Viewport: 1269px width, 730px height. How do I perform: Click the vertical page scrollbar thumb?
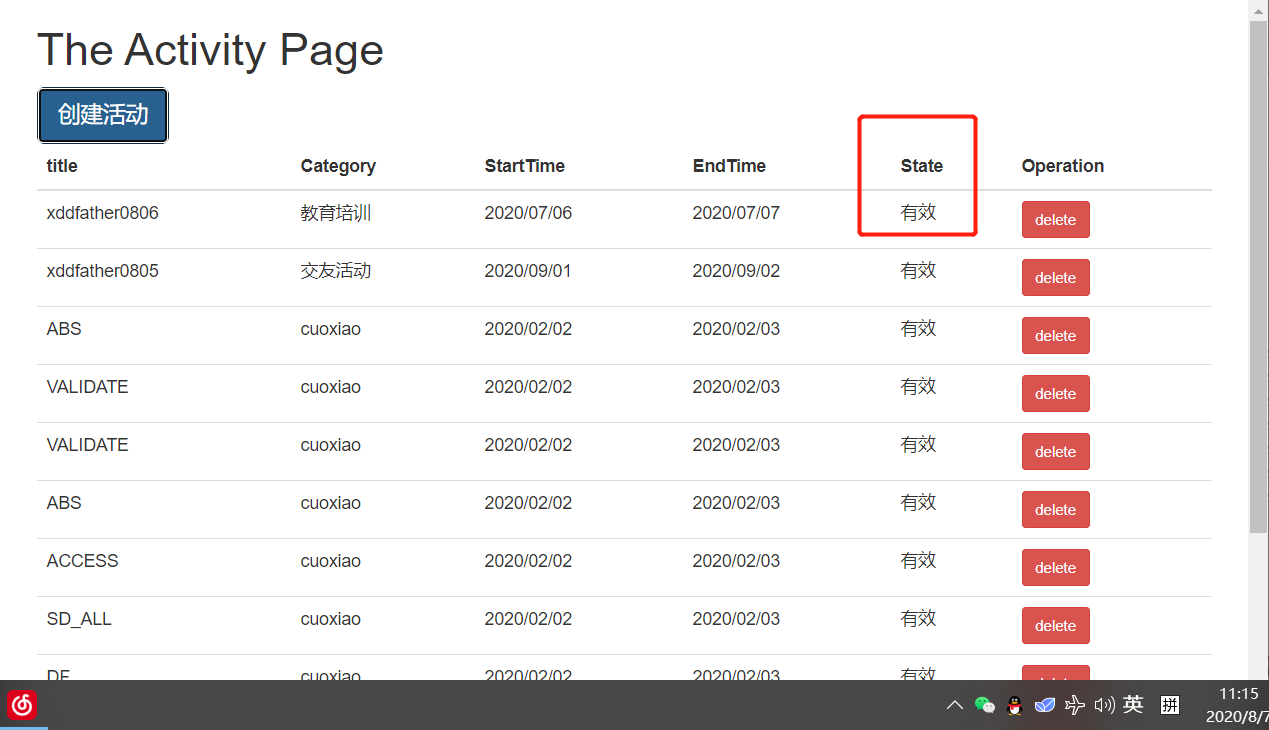click(x=1258, y=275)
